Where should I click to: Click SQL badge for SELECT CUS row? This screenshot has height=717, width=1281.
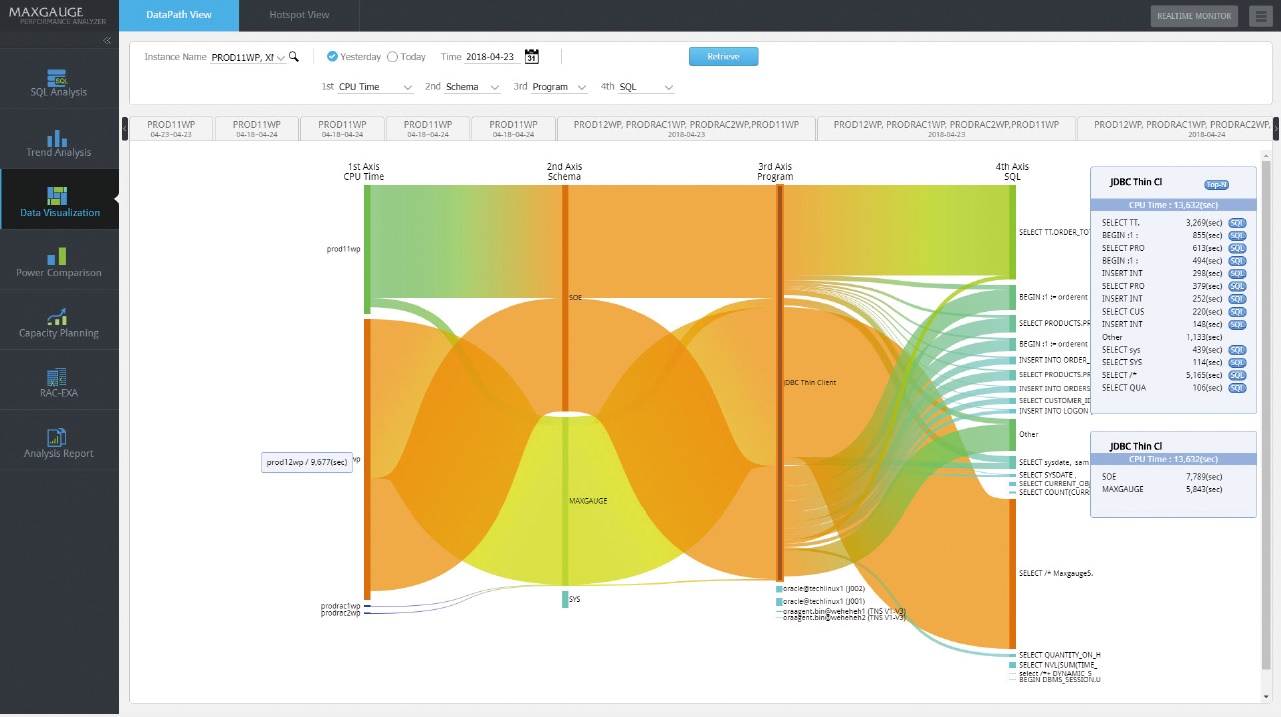[1237, 311]
